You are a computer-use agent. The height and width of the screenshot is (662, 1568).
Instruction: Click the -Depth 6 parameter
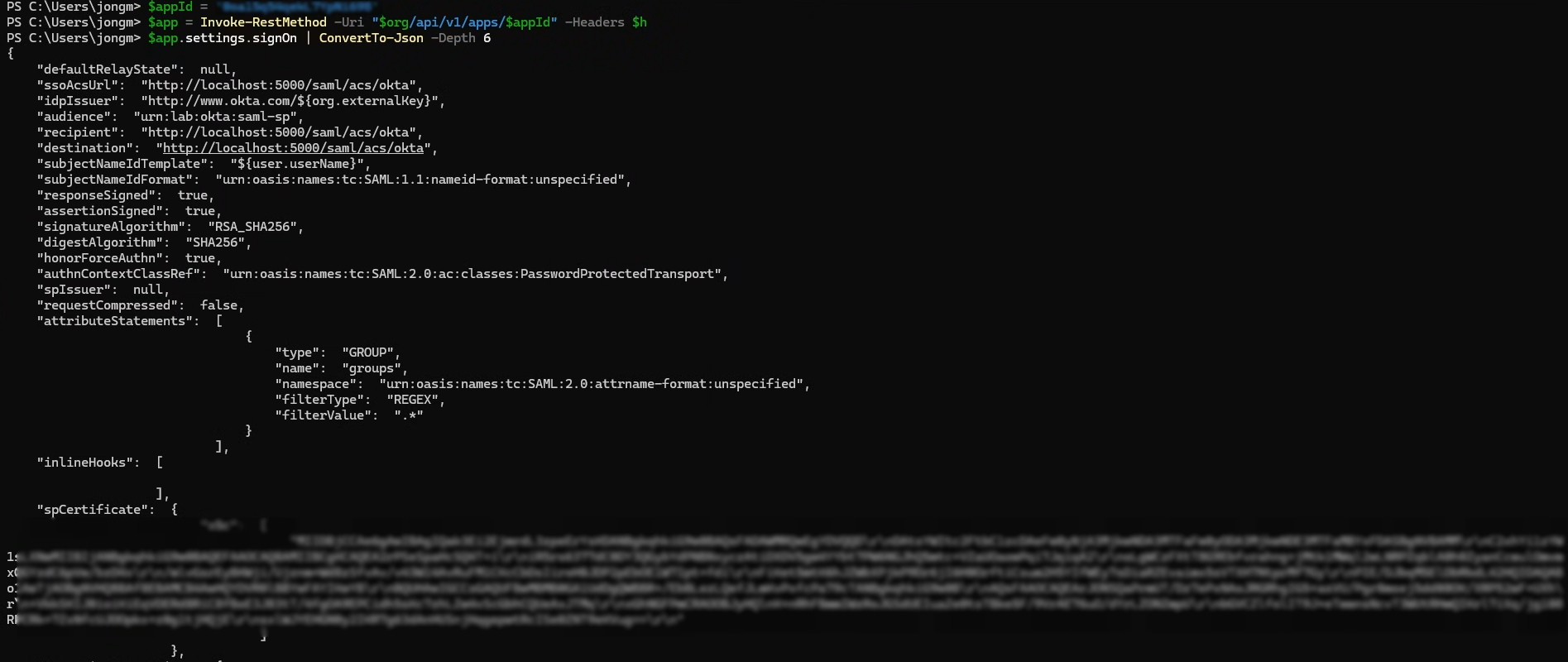[462, 38]
